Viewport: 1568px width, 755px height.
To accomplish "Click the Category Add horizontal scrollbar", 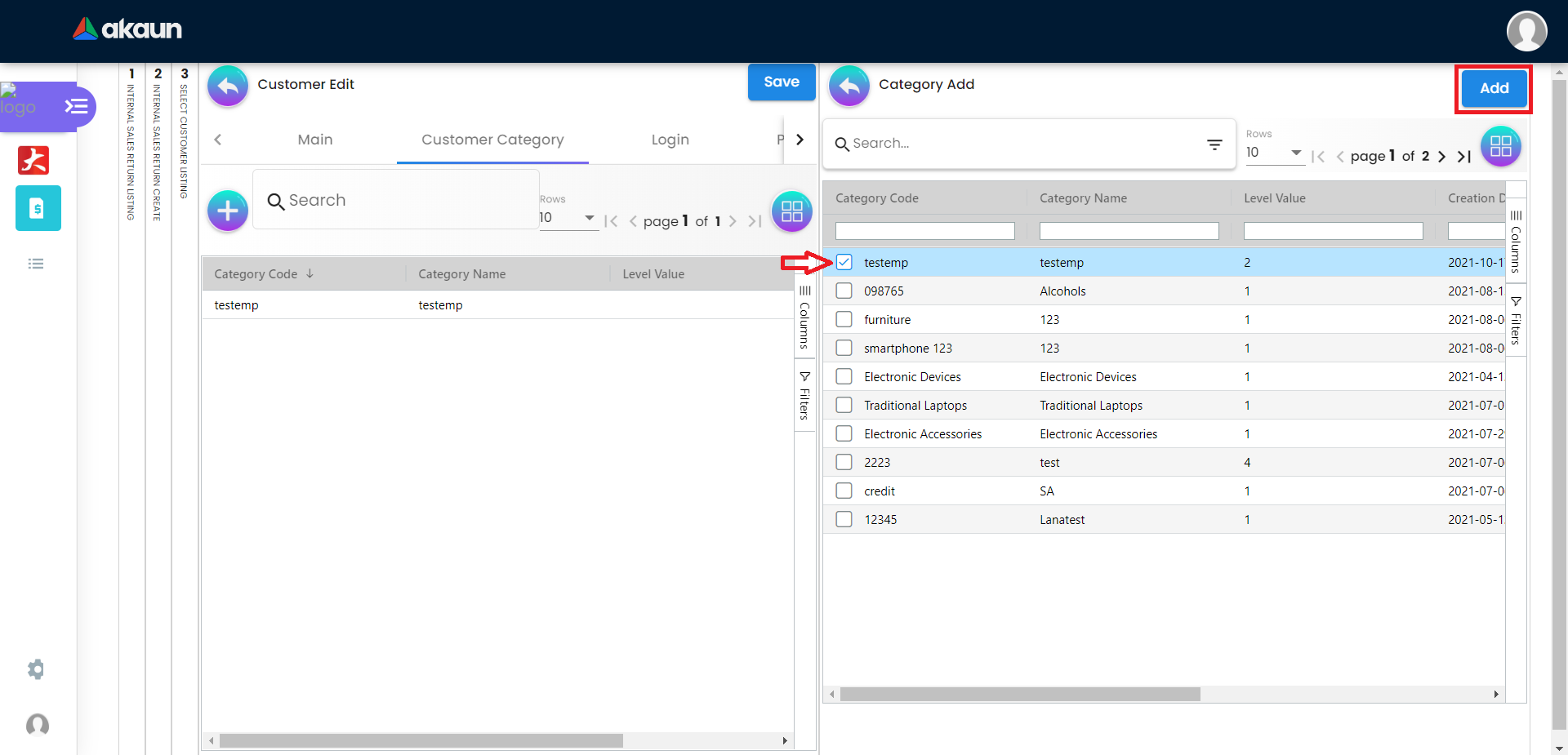I will click(1019, 694).
